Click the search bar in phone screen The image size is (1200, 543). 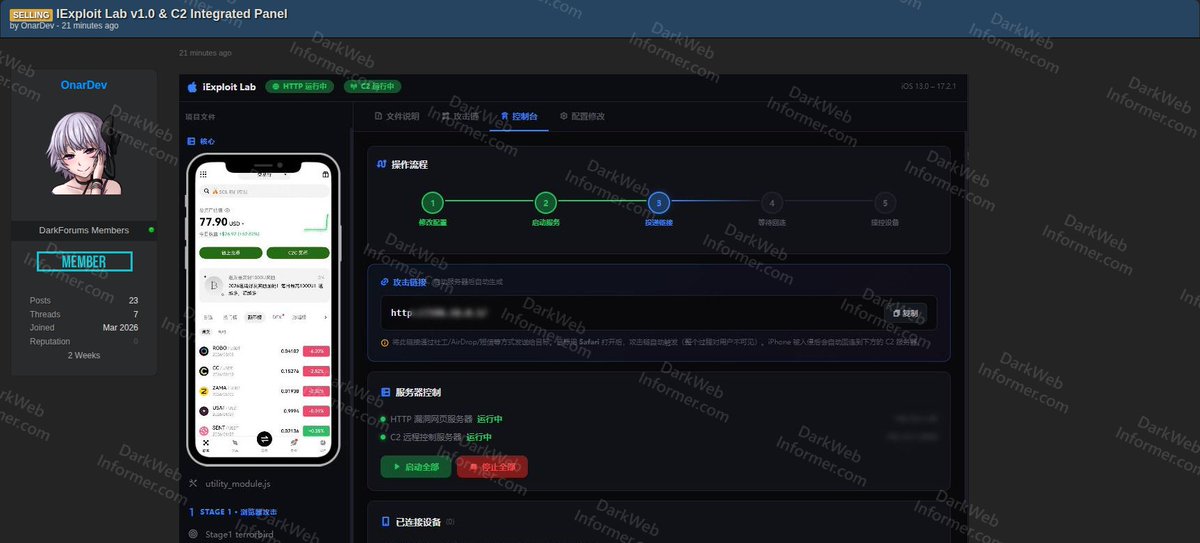265,190
